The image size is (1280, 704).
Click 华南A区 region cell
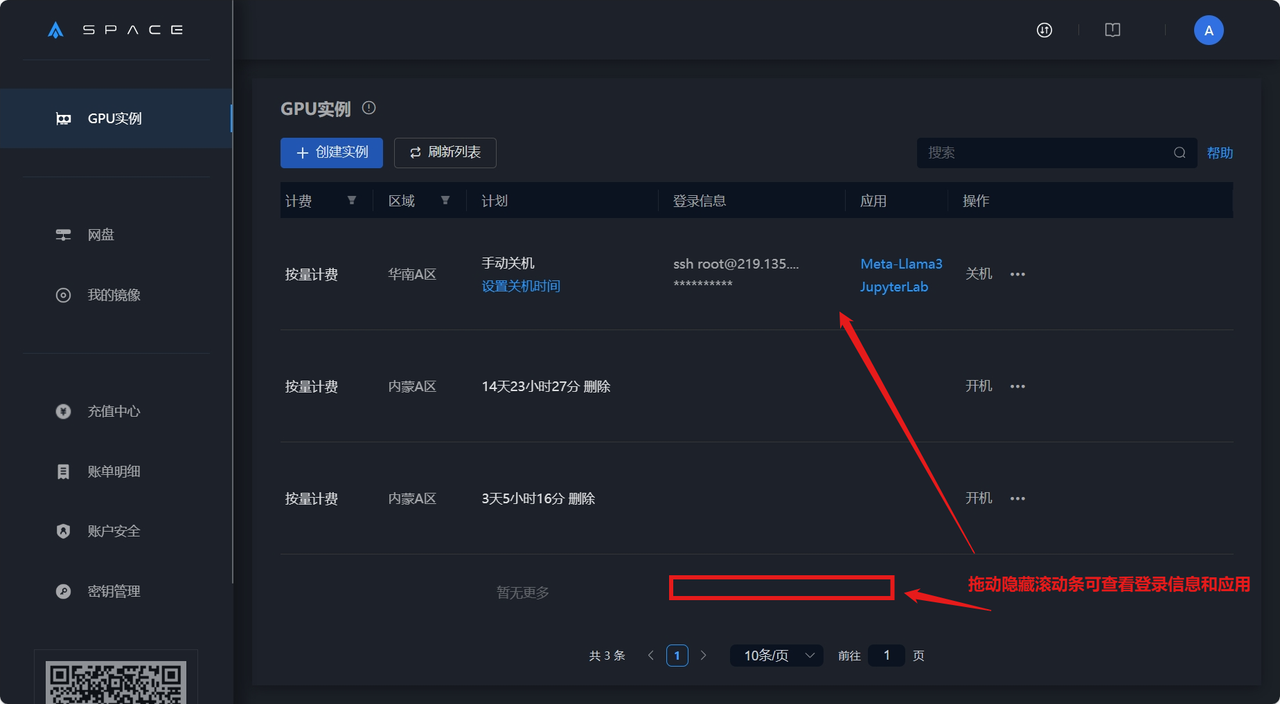[412, 274]
